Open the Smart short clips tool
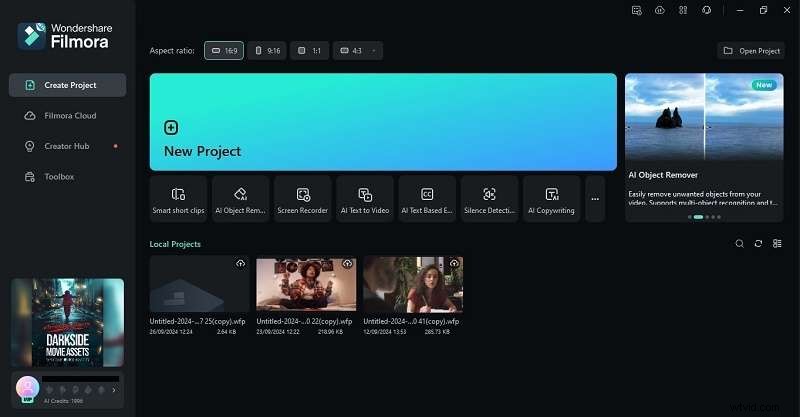The width and height of the screenshot is (800, 417). point(178,199)
